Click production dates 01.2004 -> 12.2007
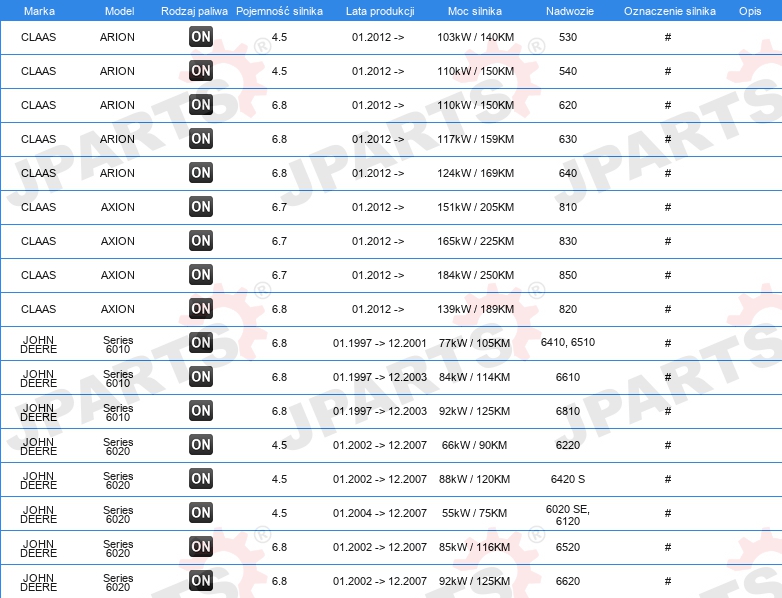The width and height of the screenshot is (782, 598). (x=380, y=513)
